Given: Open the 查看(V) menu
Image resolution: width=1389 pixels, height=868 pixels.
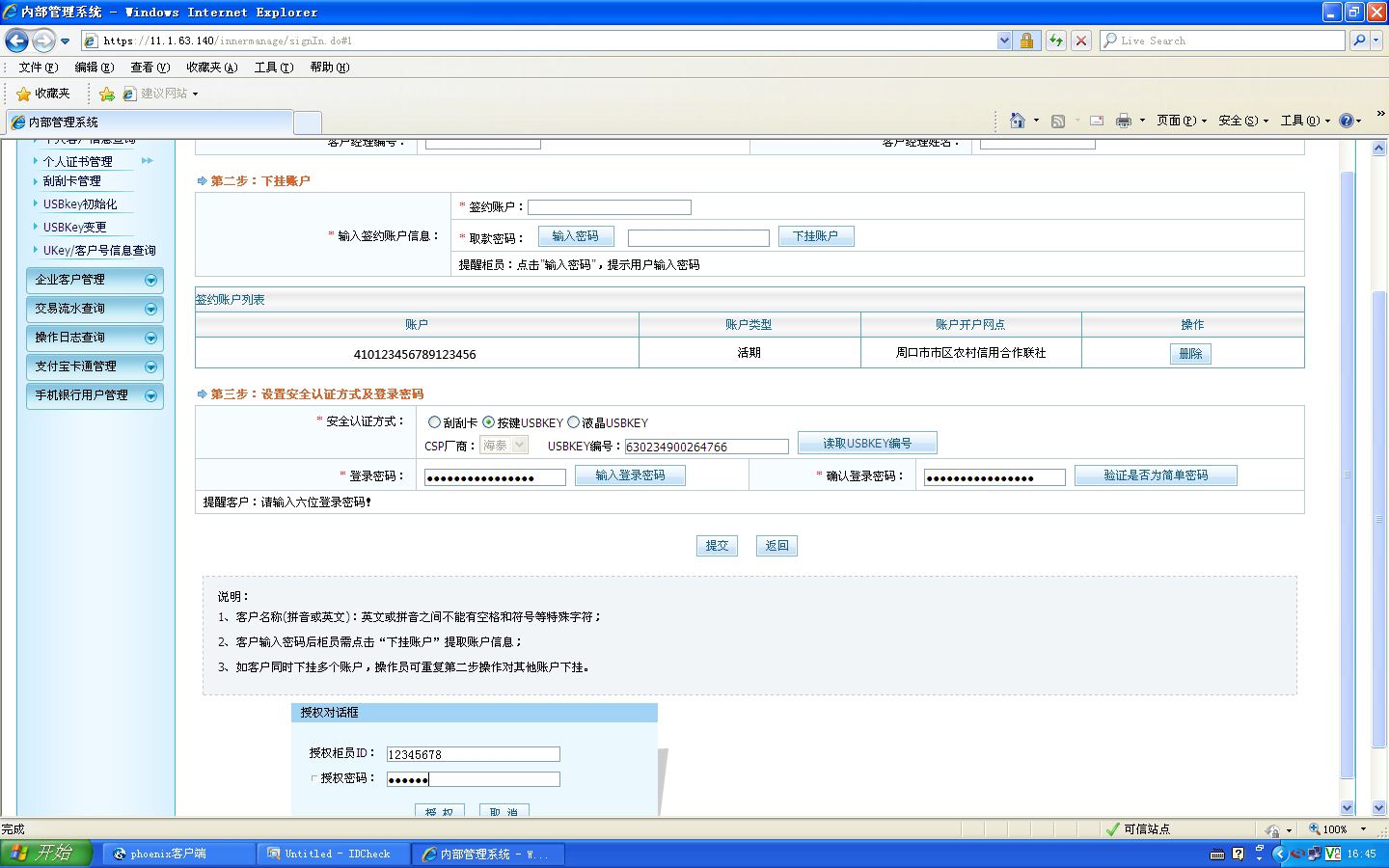Looking at the screenshot, I should 150,68.
